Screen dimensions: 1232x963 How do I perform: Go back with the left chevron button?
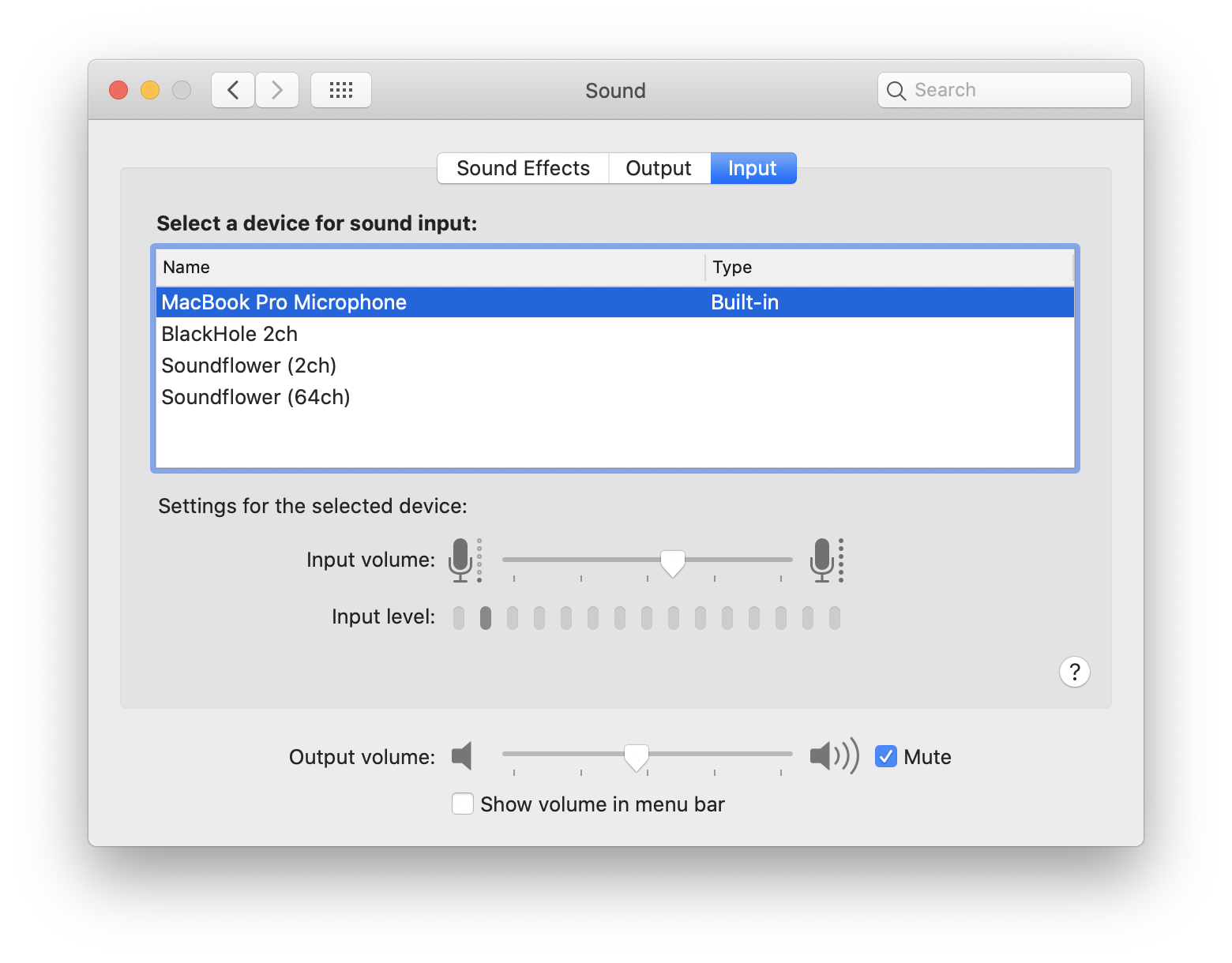233,90
